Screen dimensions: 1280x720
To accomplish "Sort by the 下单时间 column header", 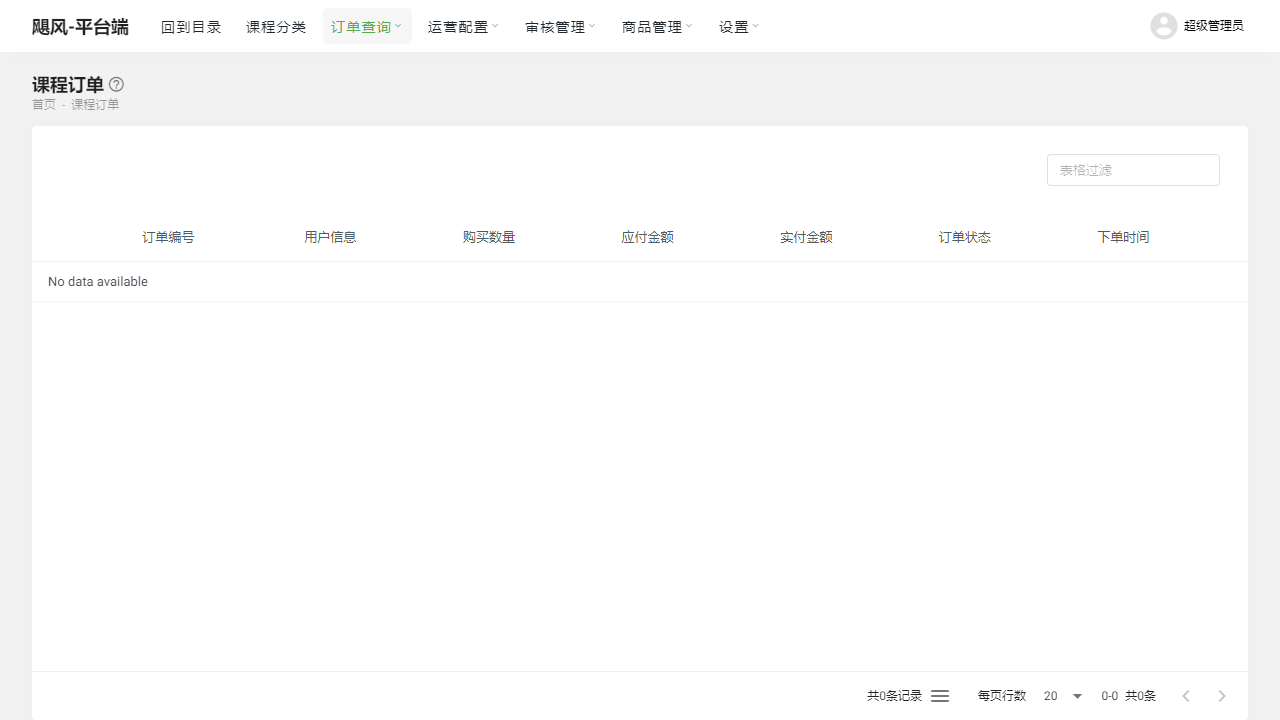I will tap(1123, 237).
